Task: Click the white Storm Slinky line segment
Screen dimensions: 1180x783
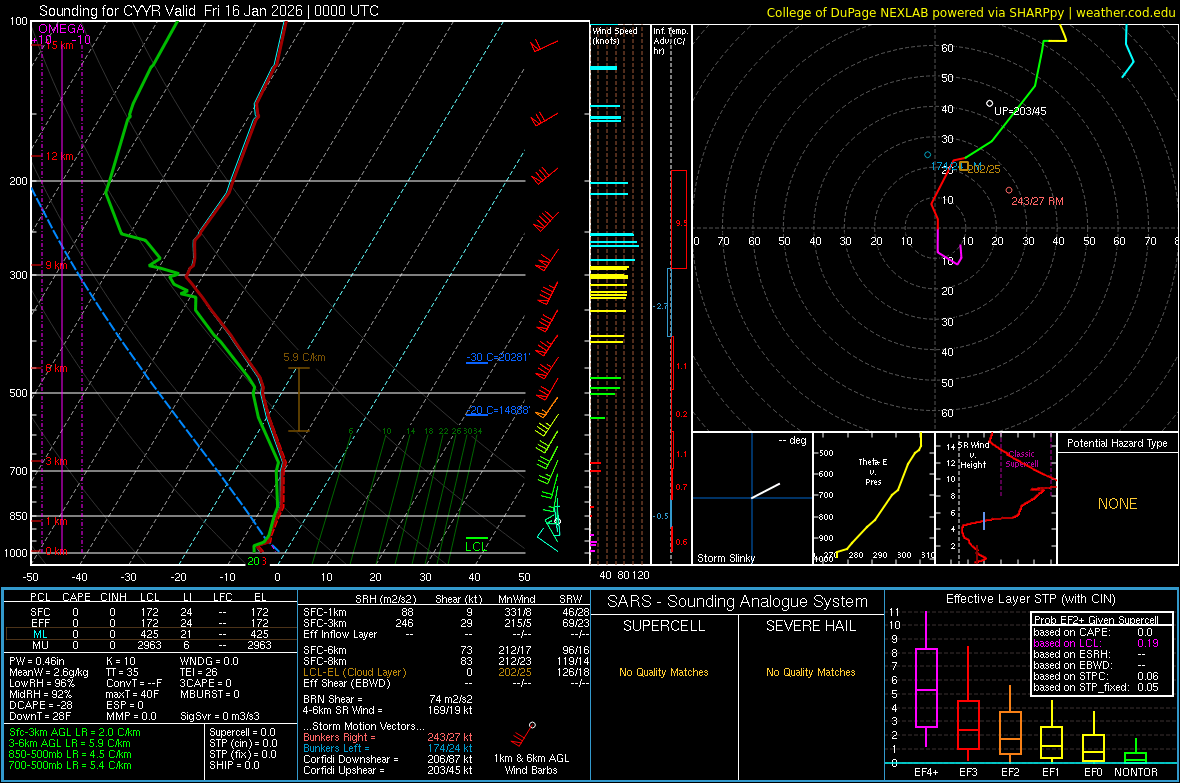Action: pyautogui.click(x=765, y=491)
